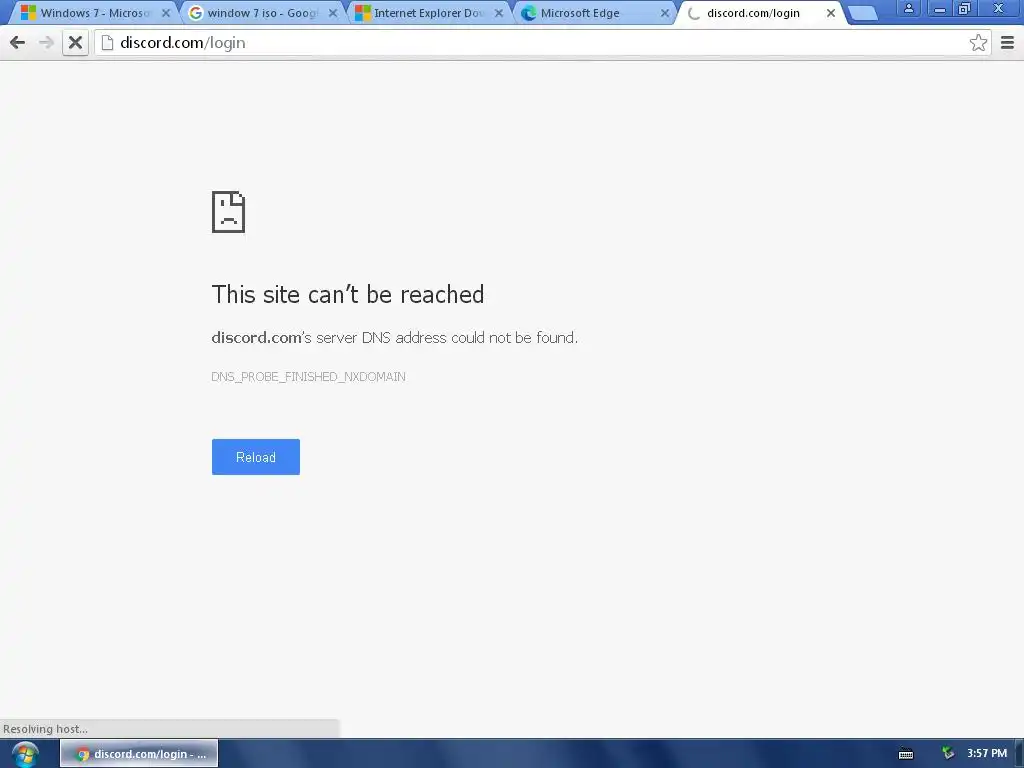Click the Show desktop strip in taskbar

[1019, 754]
